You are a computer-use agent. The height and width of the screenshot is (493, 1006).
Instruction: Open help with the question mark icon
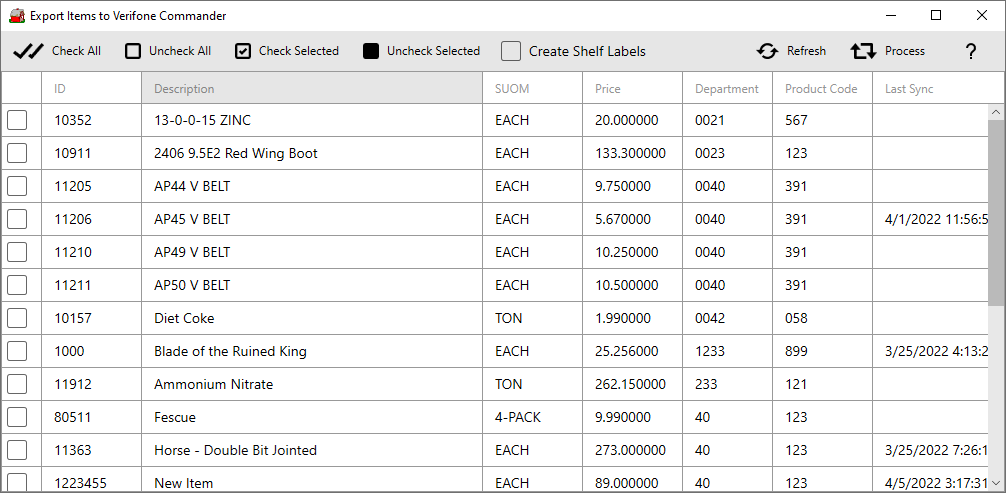pyautogui.click(x=970, y=52)
